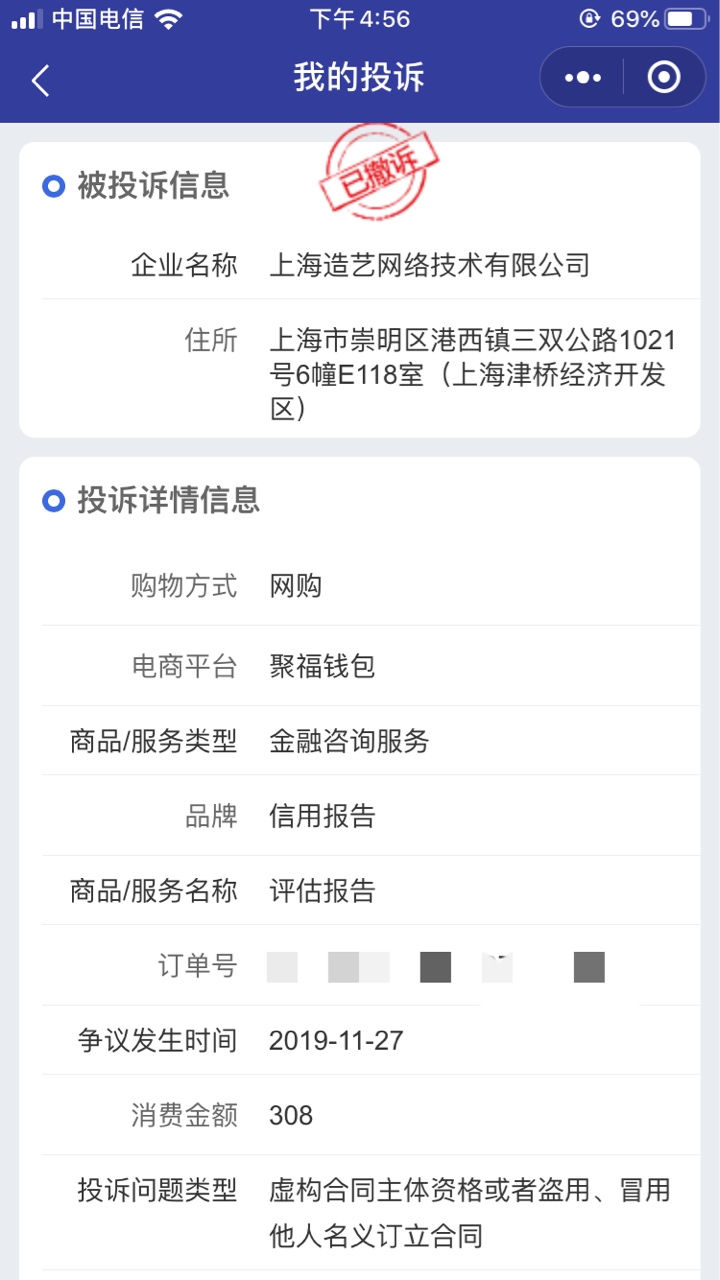Tap the blue circle beside 投诉详情信息
Screen dimensions: 720x1280
(x=53, y=501)
